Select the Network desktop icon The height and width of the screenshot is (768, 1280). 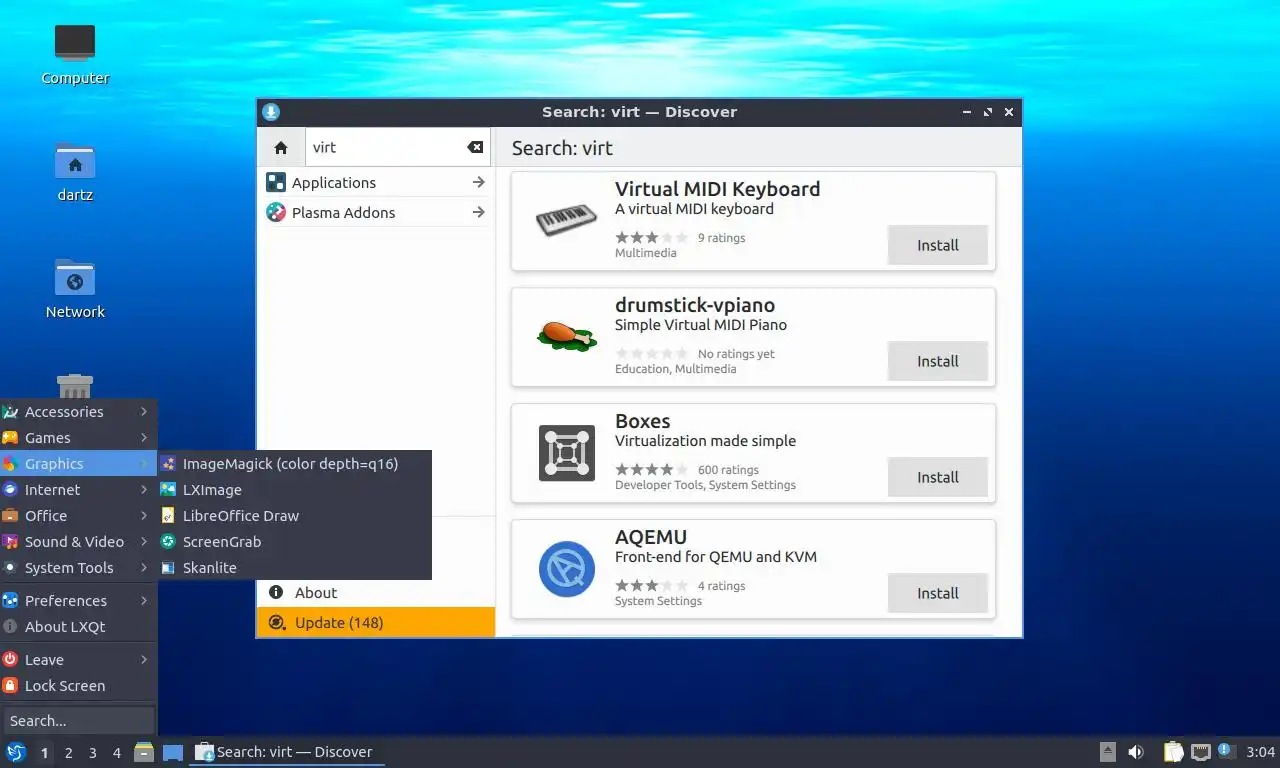click(x=75, y=288)
